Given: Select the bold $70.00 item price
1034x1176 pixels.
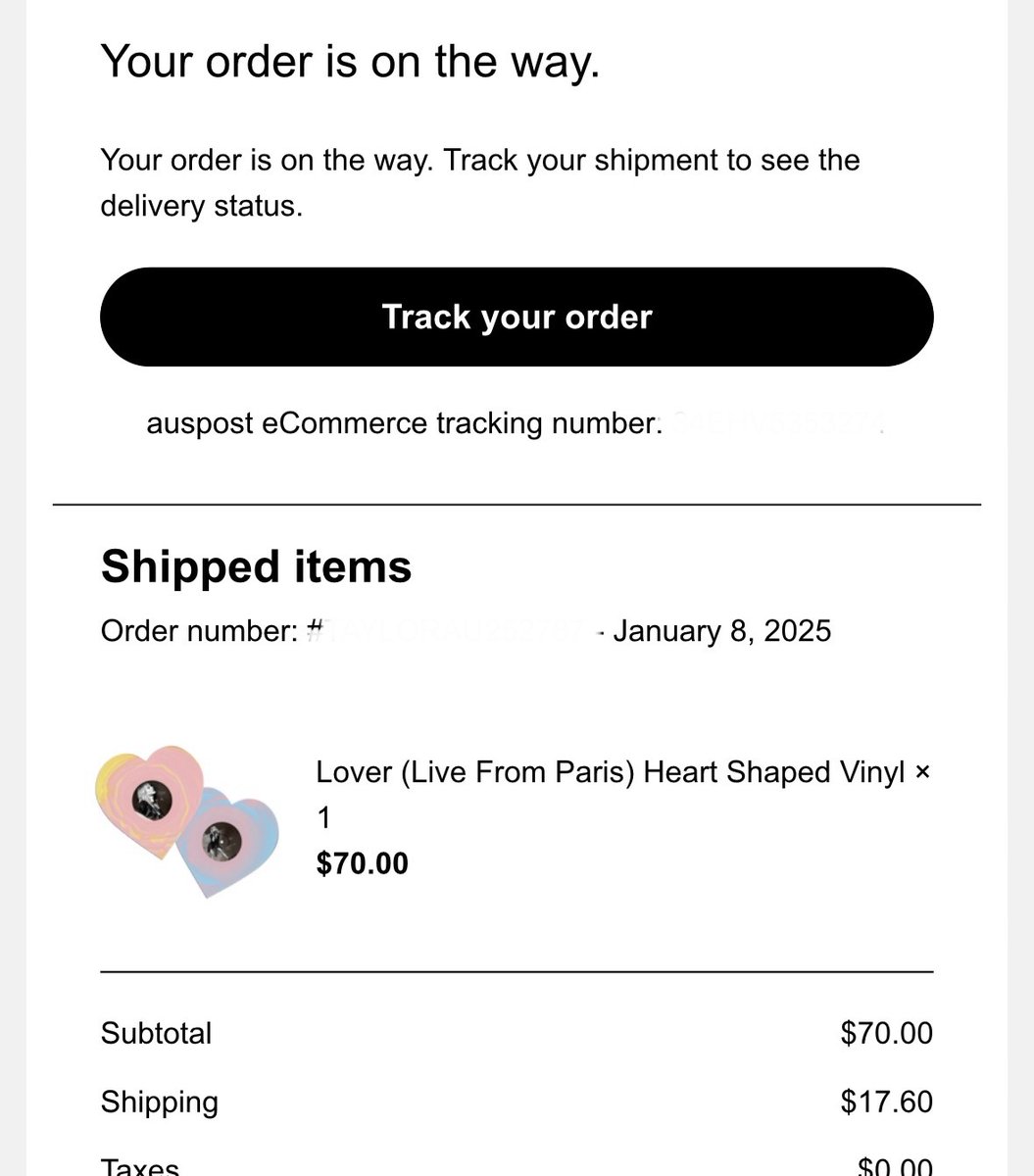Looking at the screenshot, I should pos(362,863).
